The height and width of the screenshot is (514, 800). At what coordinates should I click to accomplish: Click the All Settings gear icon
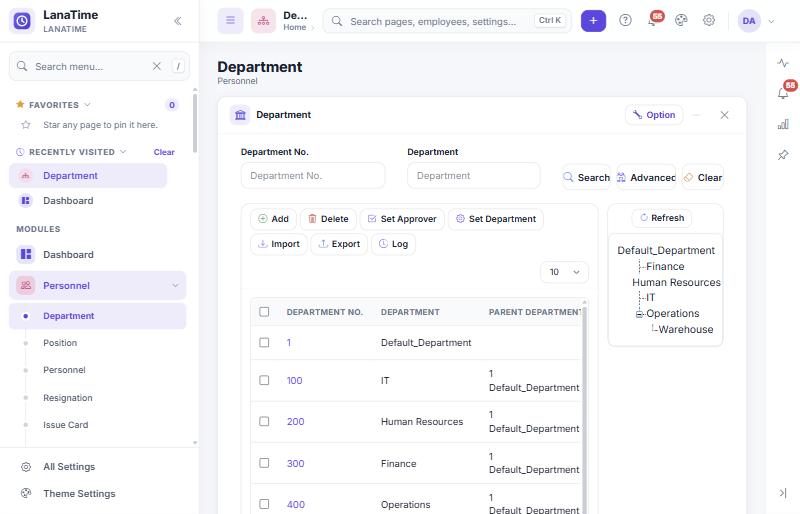coord(26,467)
